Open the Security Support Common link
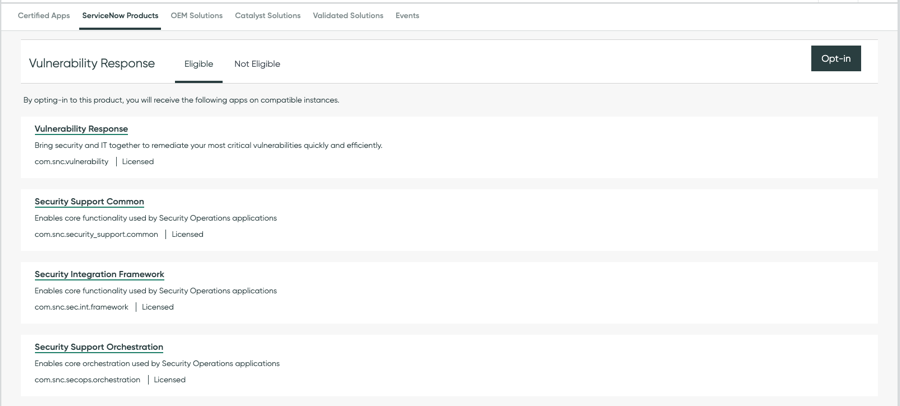 point(89,202)
